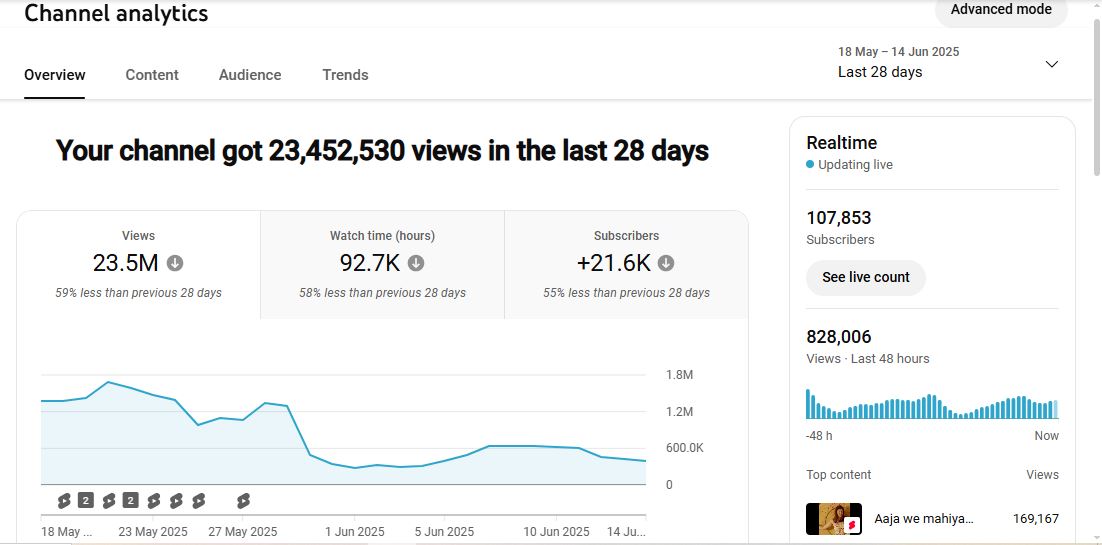Click the Advanced mode button
This screenshot has height=545, width=1102.
1000,10
